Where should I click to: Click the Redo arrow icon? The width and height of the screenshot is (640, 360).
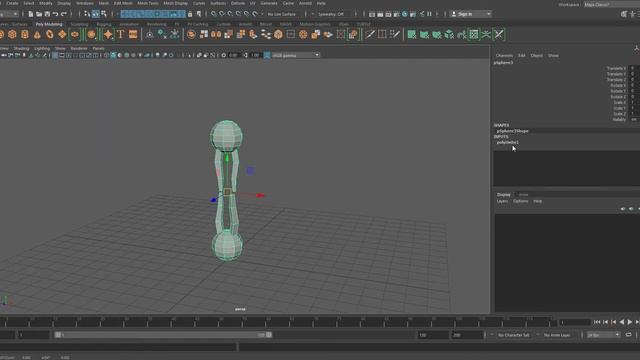pyautogui.click(x=63, y=14)
